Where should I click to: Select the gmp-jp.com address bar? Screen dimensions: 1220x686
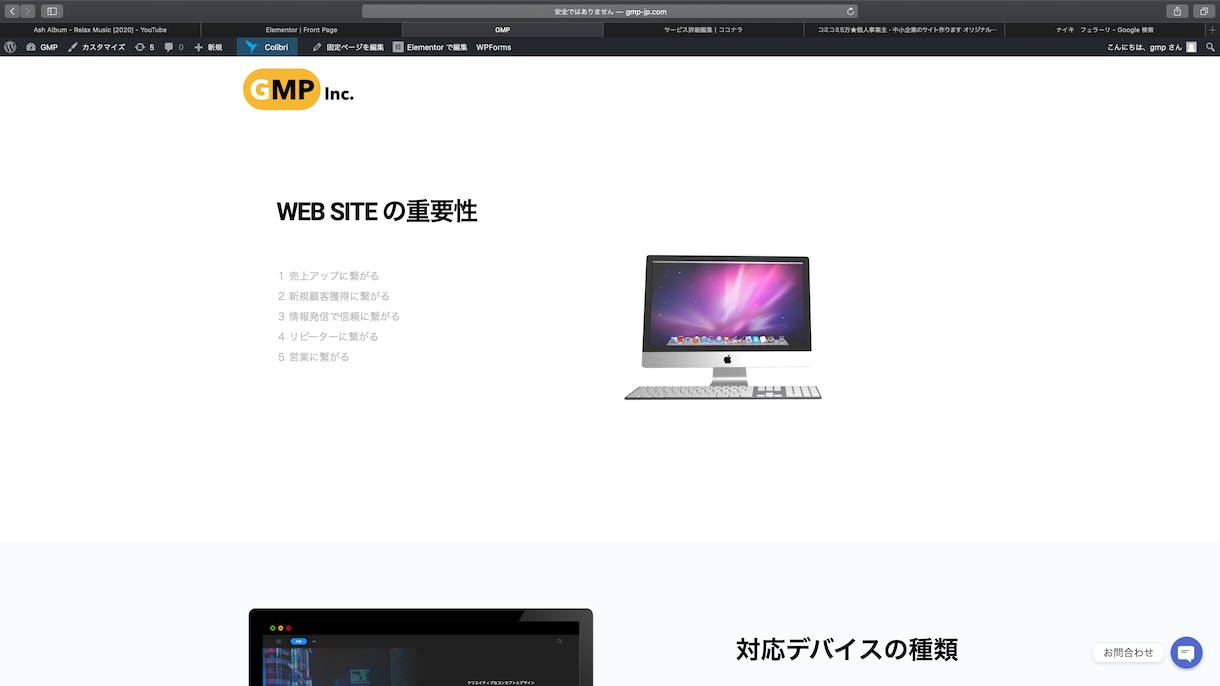[x=610, y=11]
